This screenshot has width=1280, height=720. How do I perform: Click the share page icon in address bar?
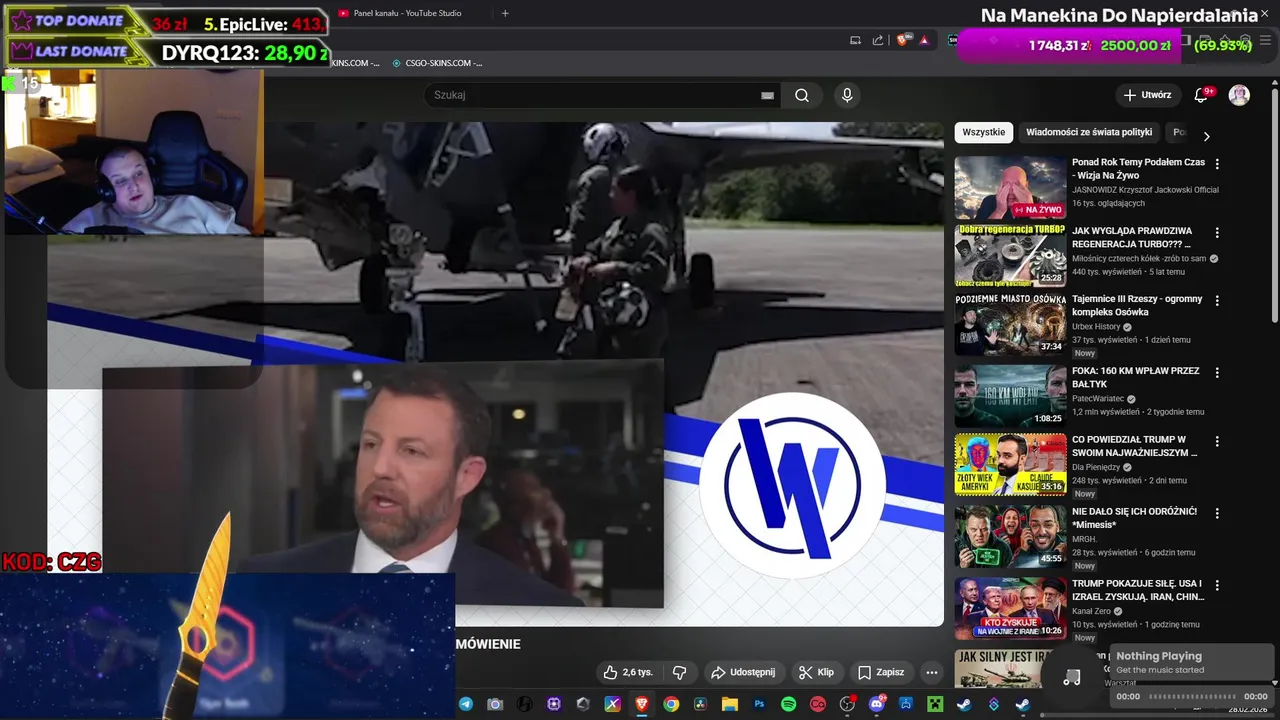coord(878,40)
